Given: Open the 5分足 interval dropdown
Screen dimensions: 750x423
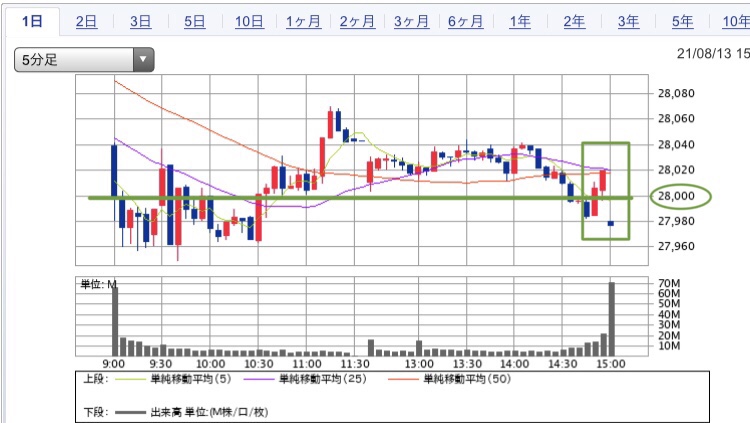Looking at the screenshot, I should coord(84,60).
